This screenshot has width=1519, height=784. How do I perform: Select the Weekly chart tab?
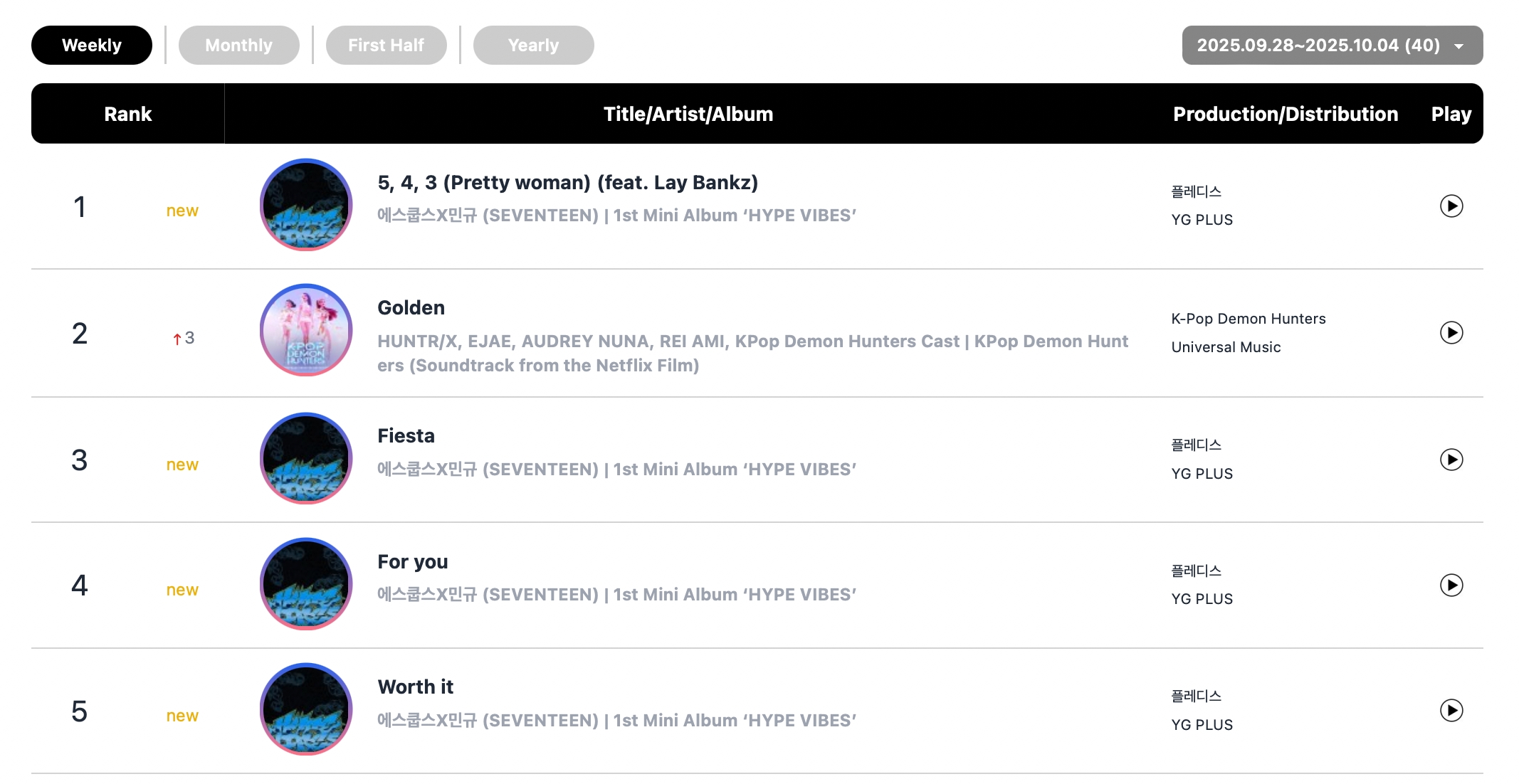pos(92,46)
